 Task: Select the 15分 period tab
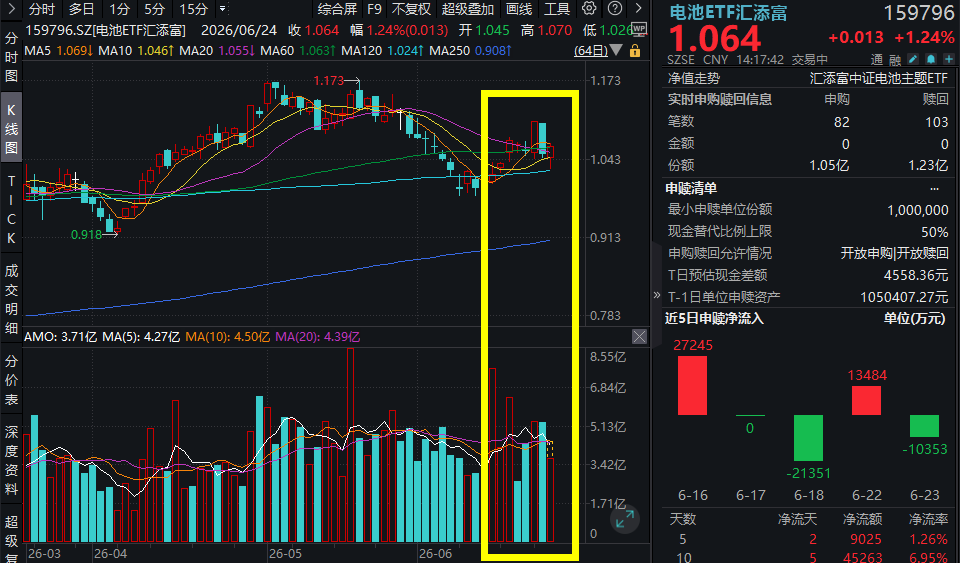point(193,9)
